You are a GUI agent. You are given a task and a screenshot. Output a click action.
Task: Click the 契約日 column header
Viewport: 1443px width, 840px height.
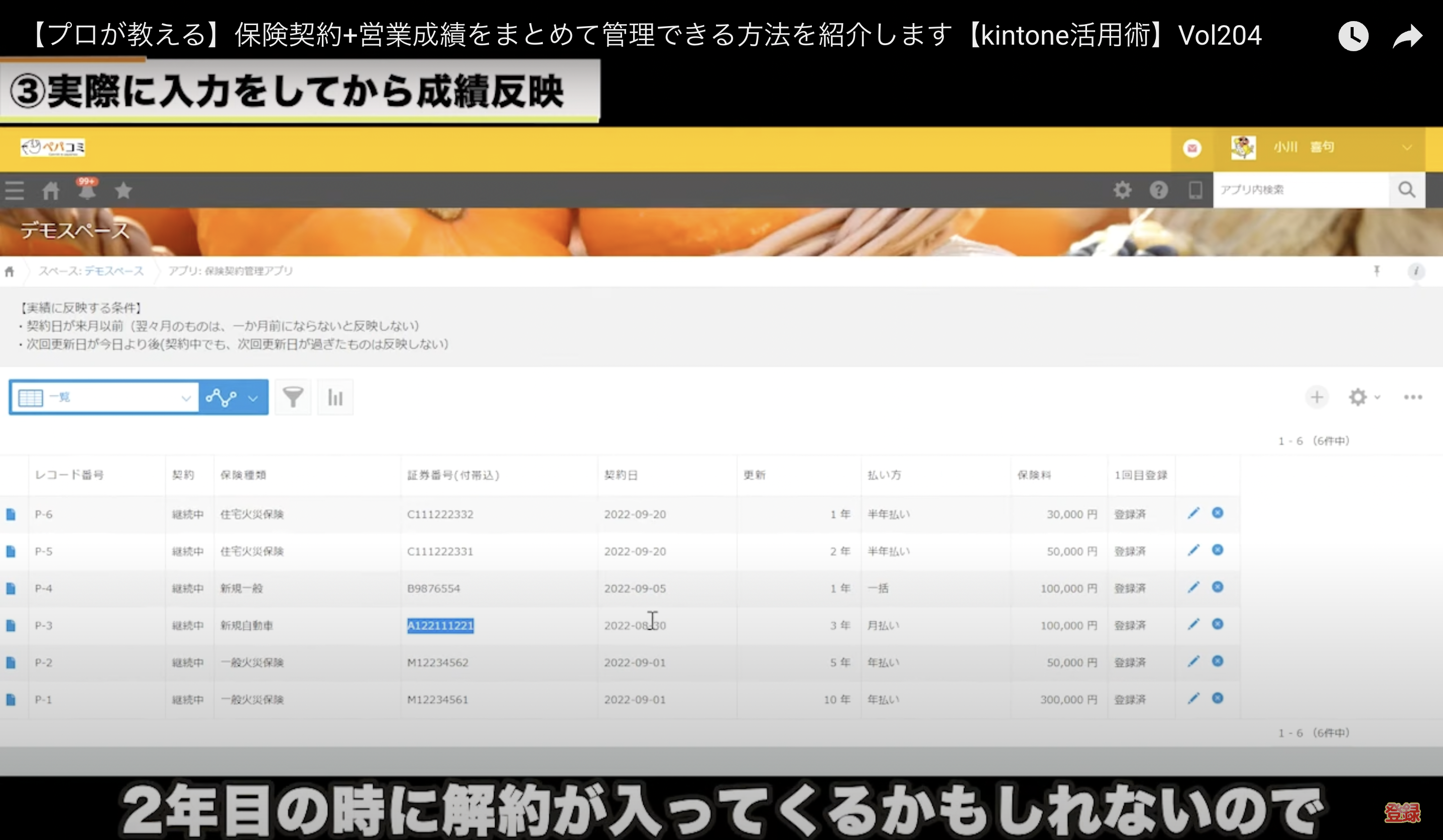[621, 475]
